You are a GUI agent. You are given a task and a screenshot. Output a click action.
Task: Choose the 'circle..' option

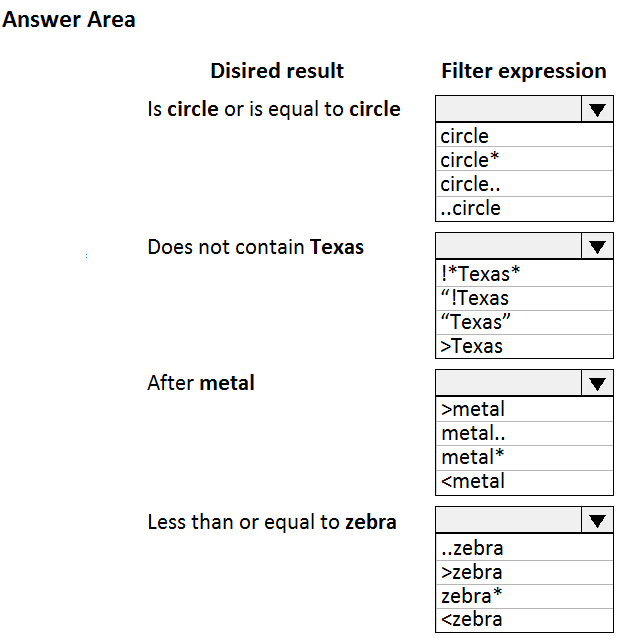click(524, 184)
